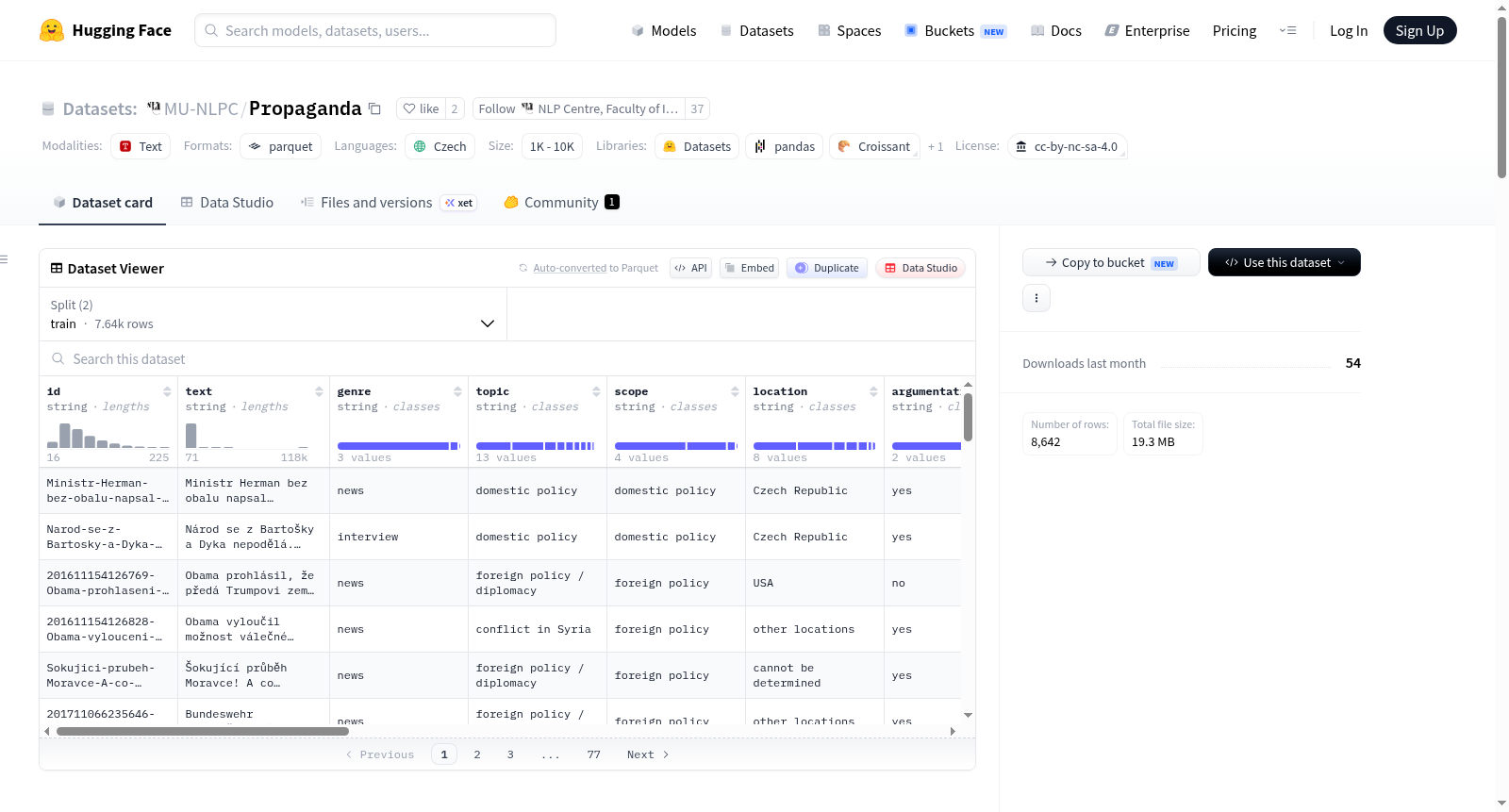The width and height of the screenshot is (1509, 812).
Task: Open Docs in the top navigation
Action: 1056,30
